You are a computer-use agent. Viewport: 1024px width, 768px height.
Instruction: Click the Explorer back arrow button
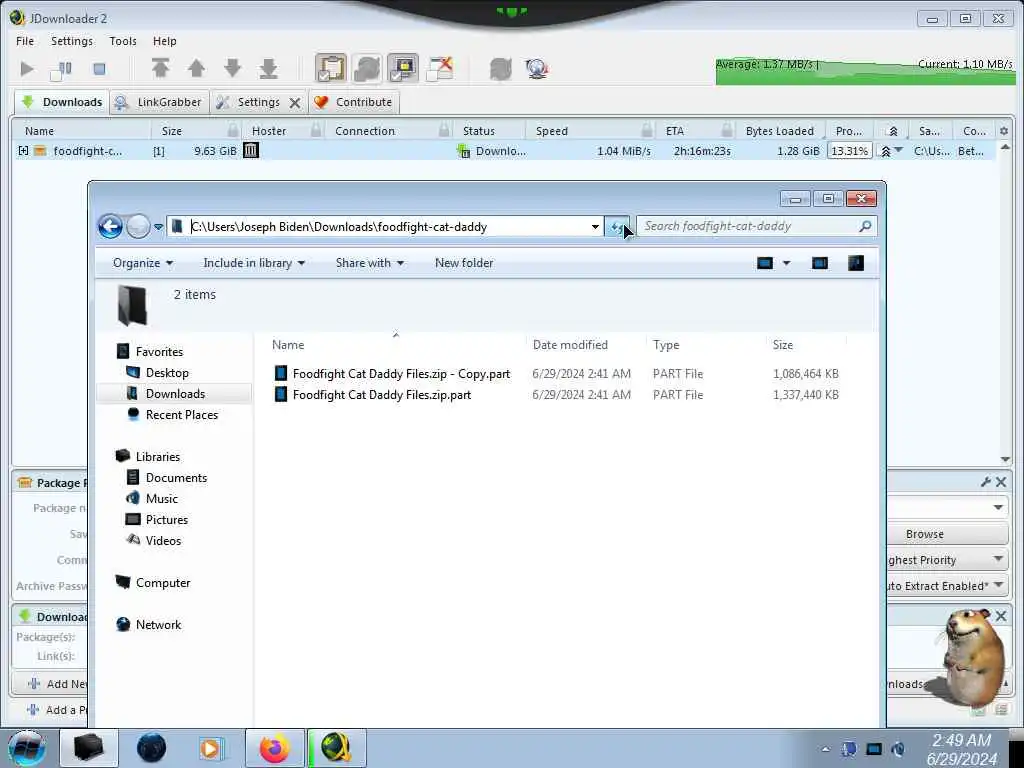click(x=110, y=227)
